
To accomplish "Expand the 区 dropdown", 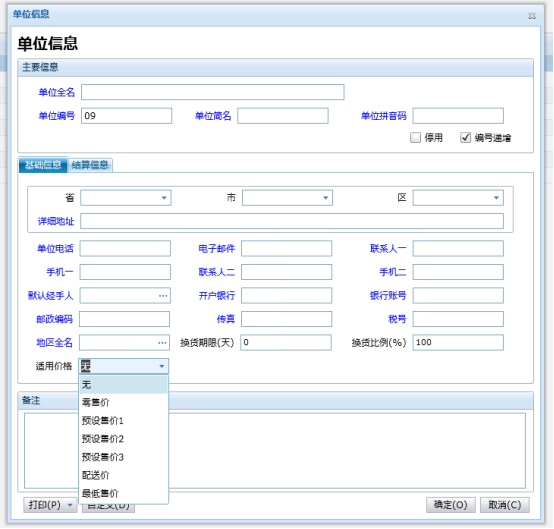I will point(496,198).
